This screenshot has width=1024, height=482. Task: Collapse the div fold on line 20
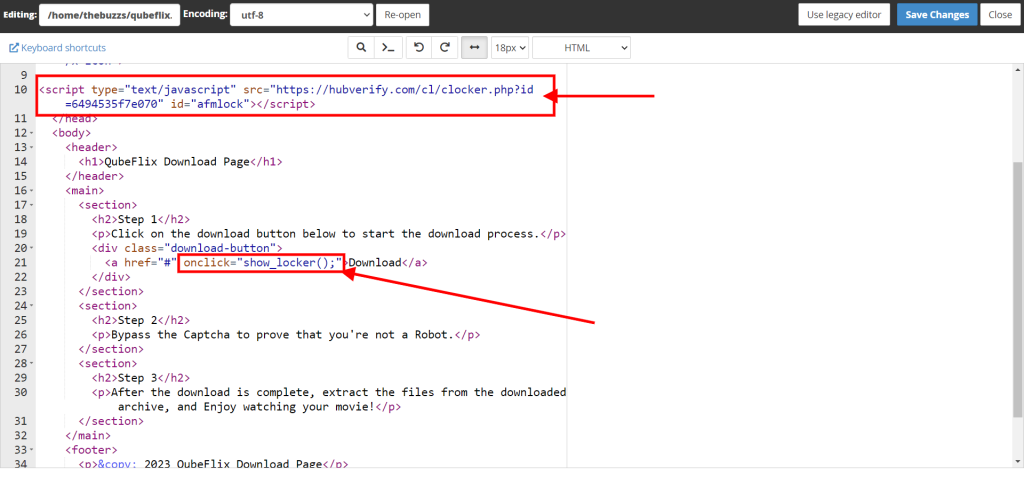[x=32, y=248]
